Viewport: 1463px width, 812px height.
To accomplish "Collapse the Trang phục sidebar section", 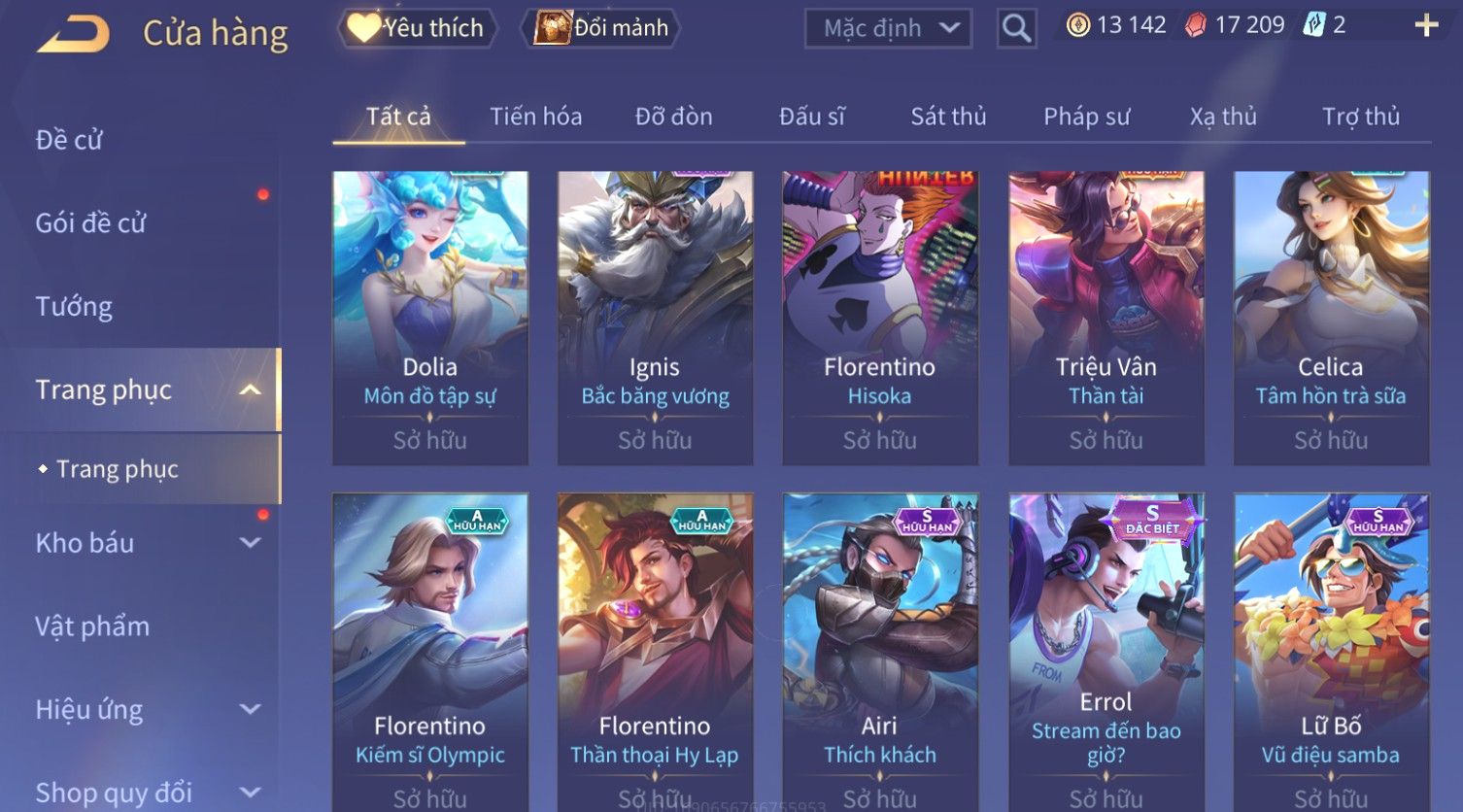I will pos(250,390).
